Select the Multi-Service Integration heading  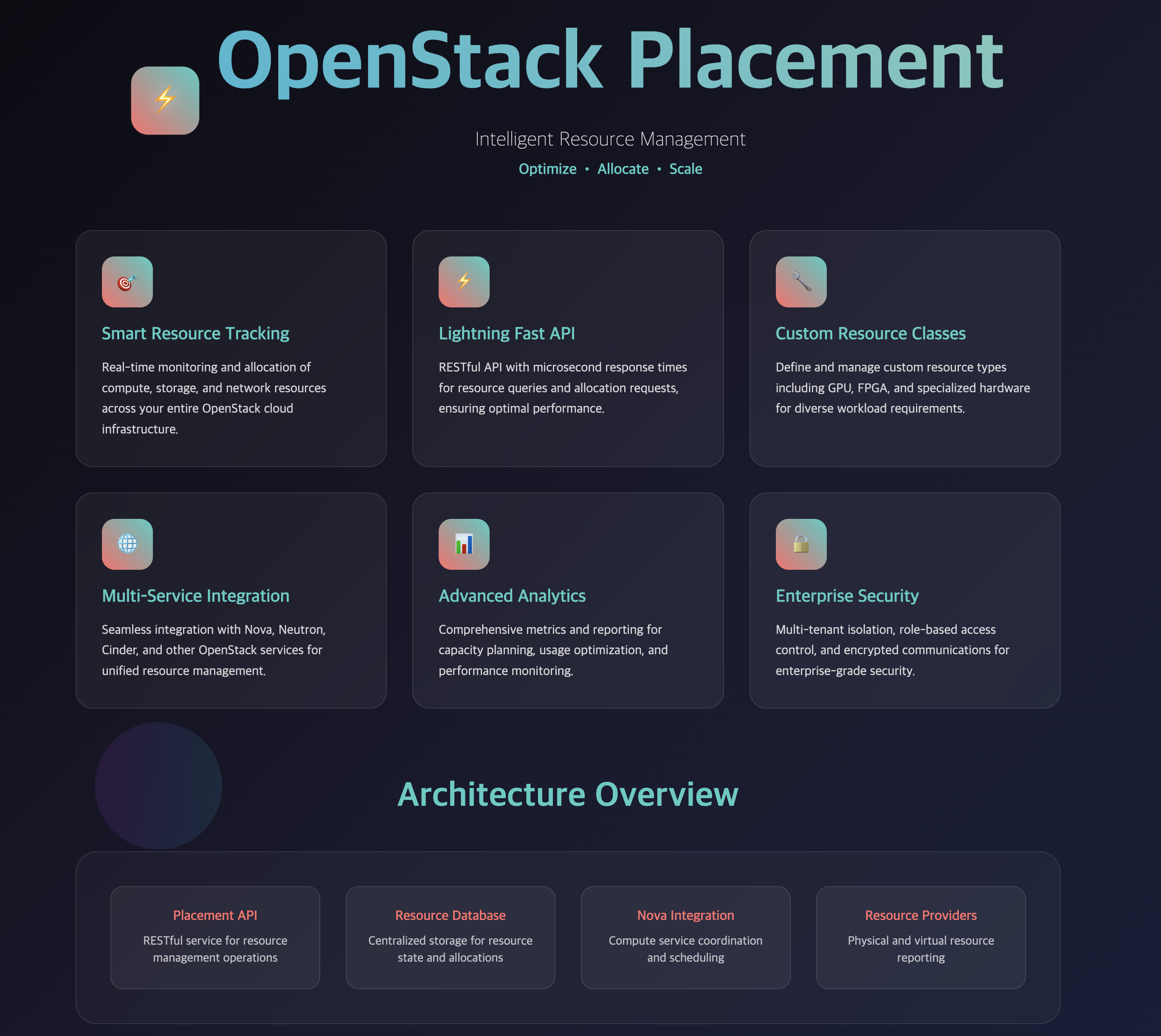coord(195,596)
